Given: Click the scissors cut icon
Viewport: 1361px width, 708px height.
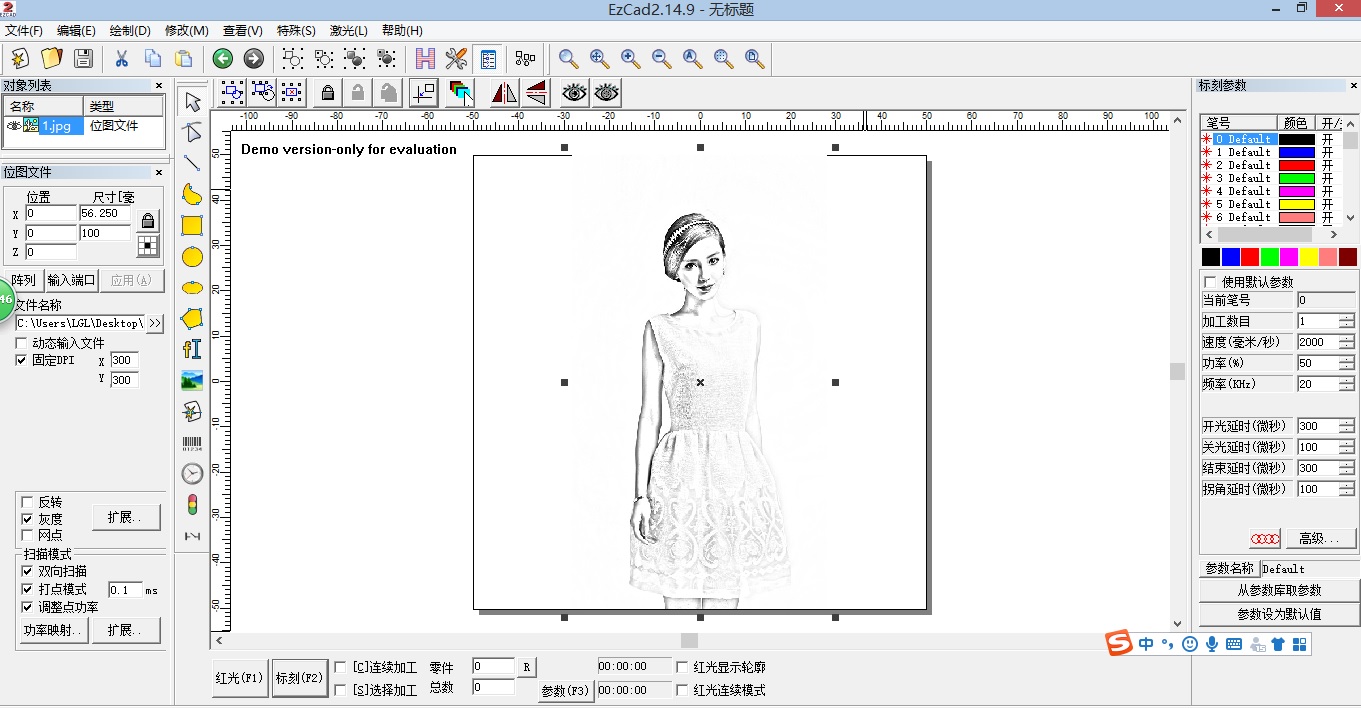Looking at the screenshot, I should coord(121,59).
